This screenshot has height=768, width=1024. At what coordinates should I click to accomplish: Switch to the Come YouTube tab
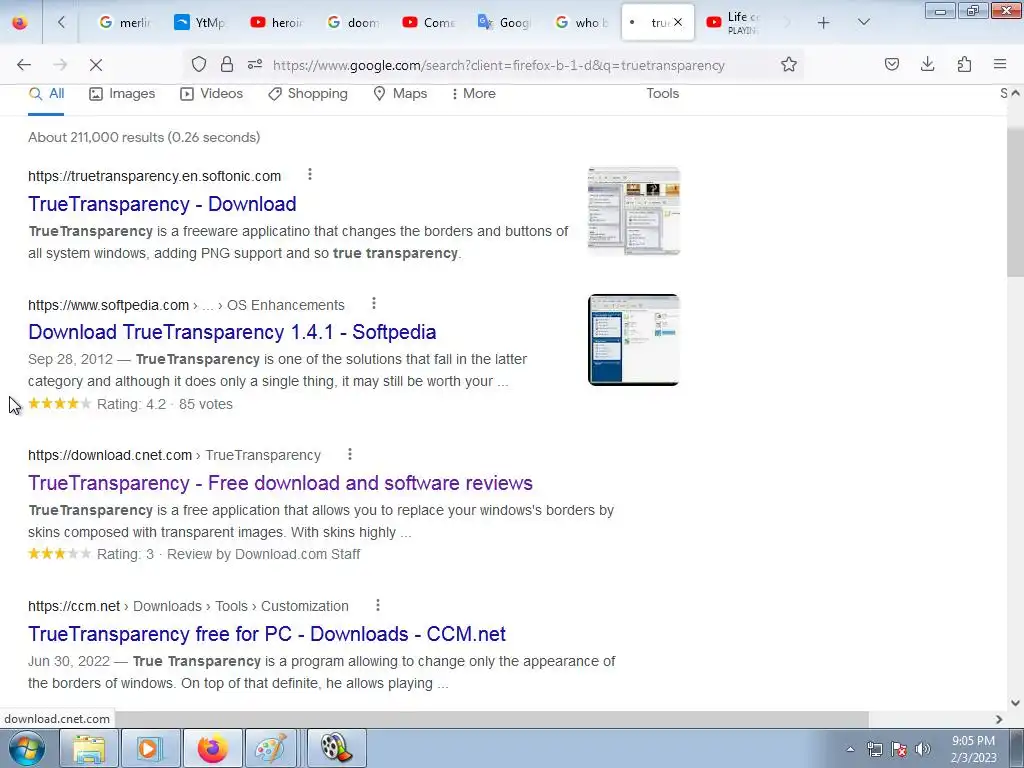click(428, 22)
